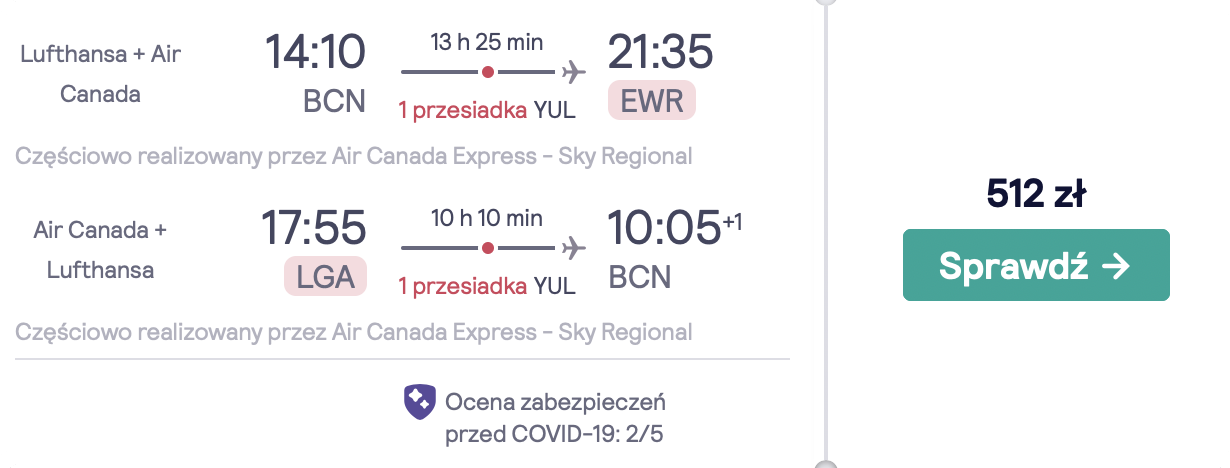Click the red stopover dot on return route

[x=487, y=246]
